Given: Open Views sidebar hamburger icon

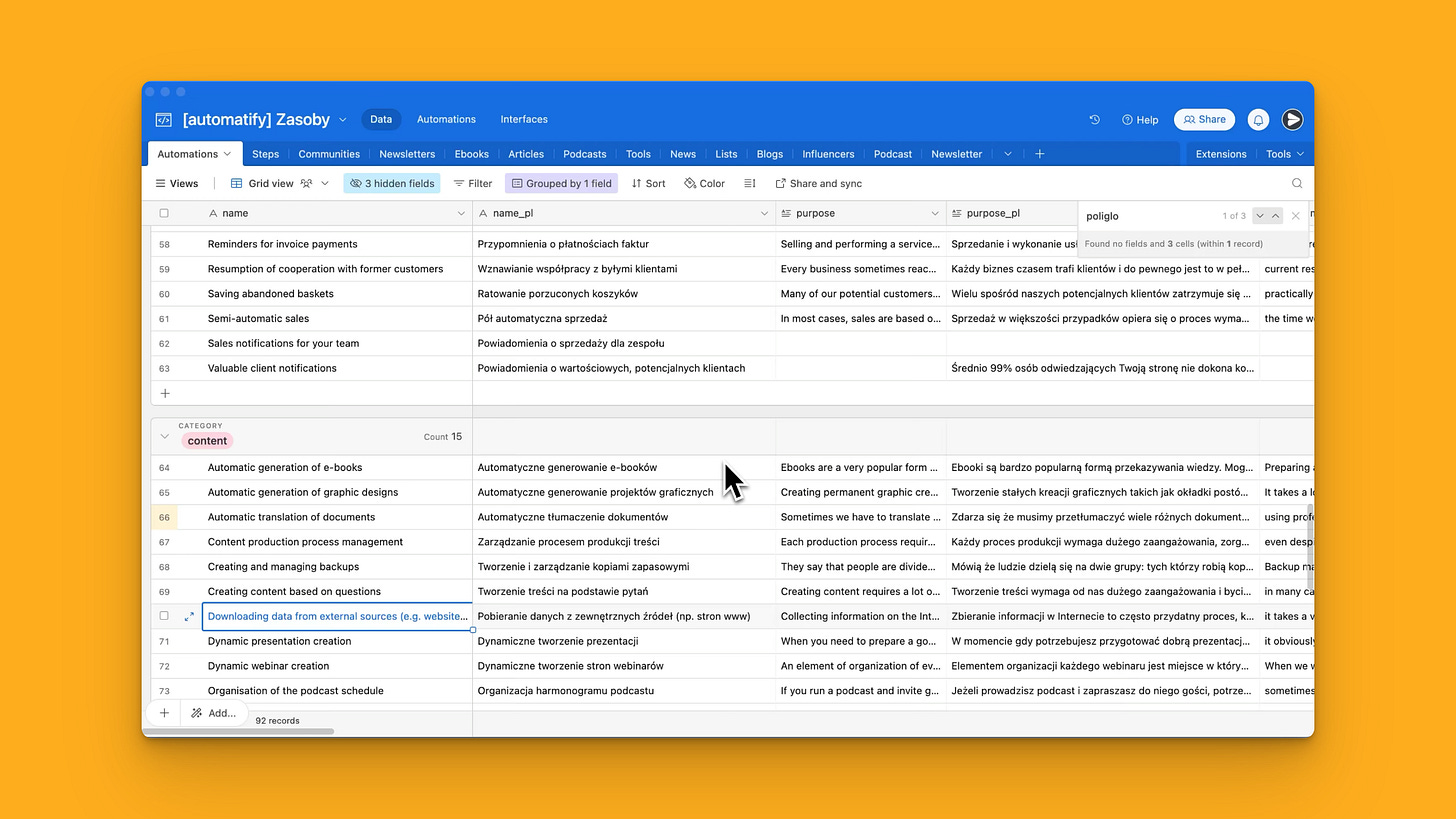Looking at the screenshot, I should pyautogui.click(x=160, y=184).
